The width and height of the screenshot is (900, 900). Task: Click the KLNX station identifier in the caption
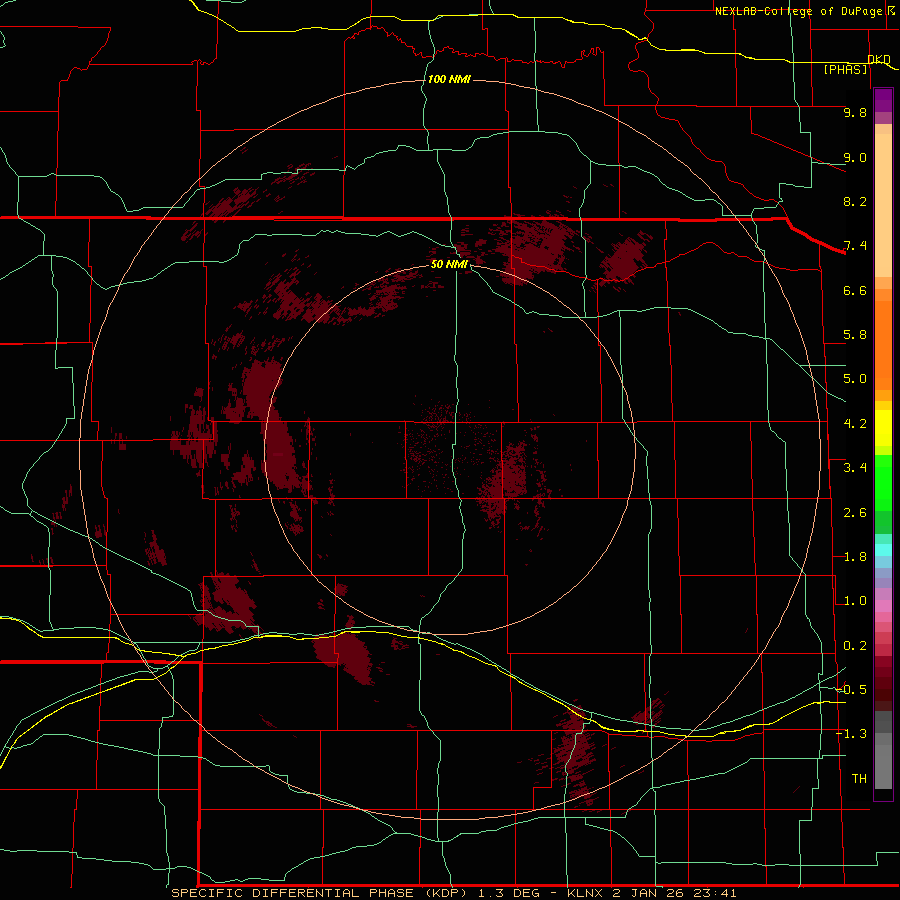583,893
